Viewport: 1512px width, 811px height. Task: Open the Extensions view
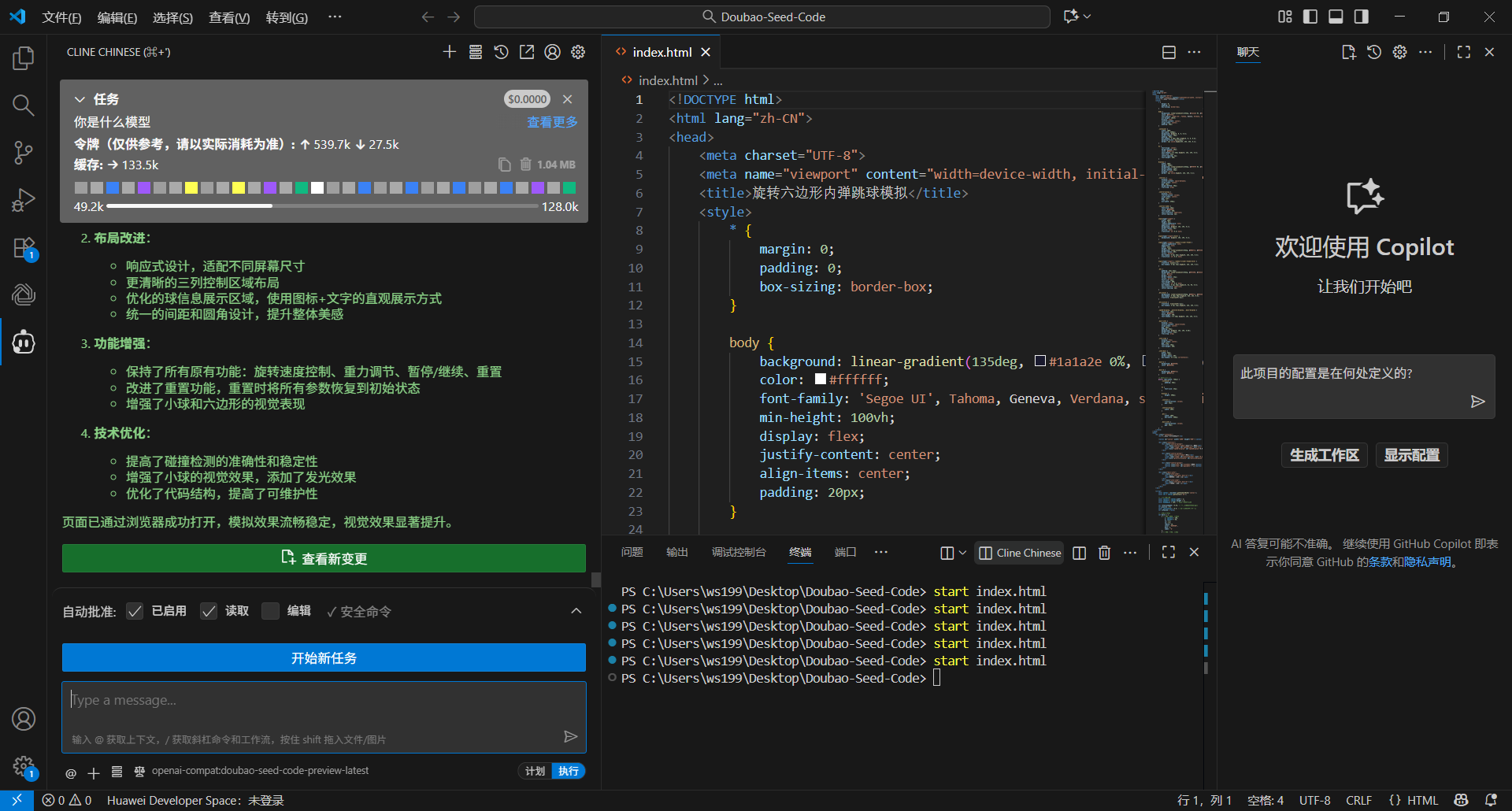coord(24,248)
